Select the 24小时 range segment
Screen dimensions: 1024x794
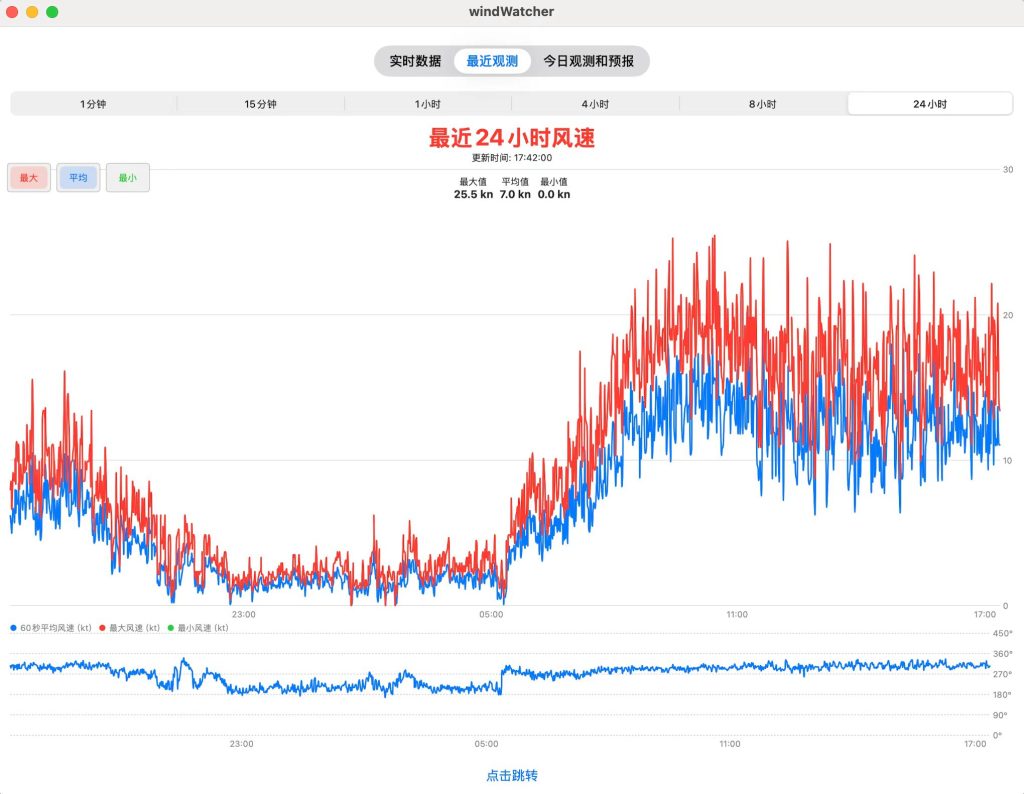click(x=930, y=104)
